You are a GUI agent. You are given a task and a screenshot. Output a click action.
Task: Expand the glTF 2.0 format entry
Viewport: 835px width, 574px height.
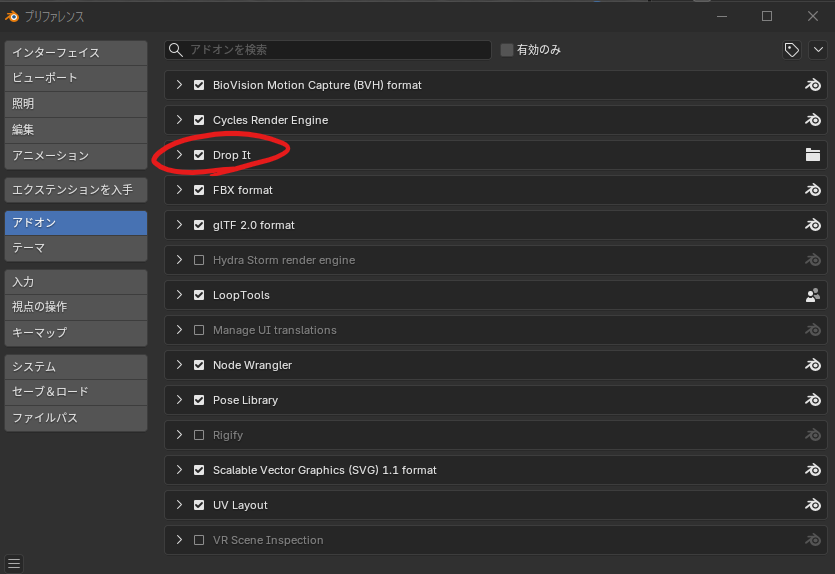179,225
